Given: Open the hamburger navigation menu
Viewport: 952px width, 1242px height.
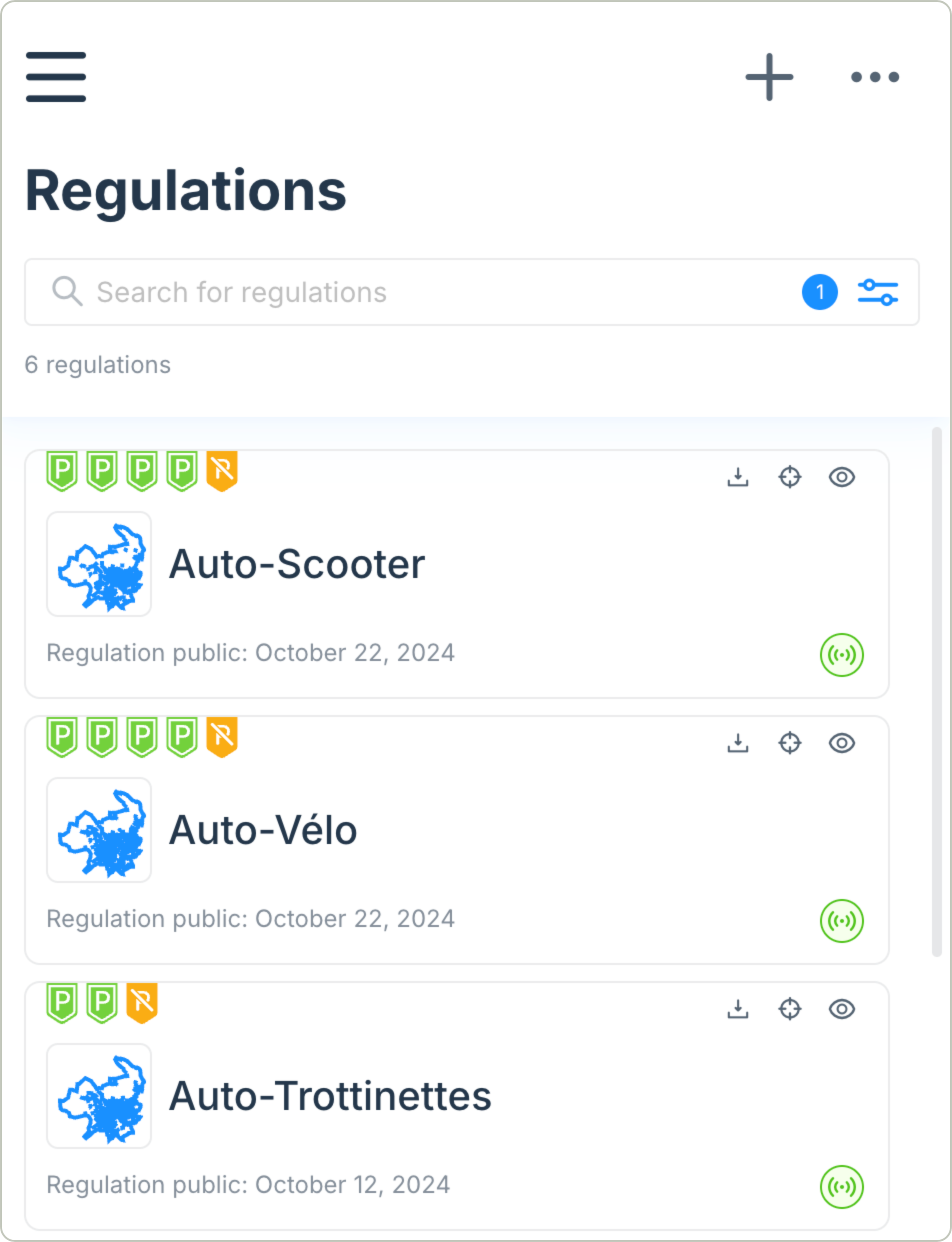Looking at the screenshot, I should (x=55, y=77).
